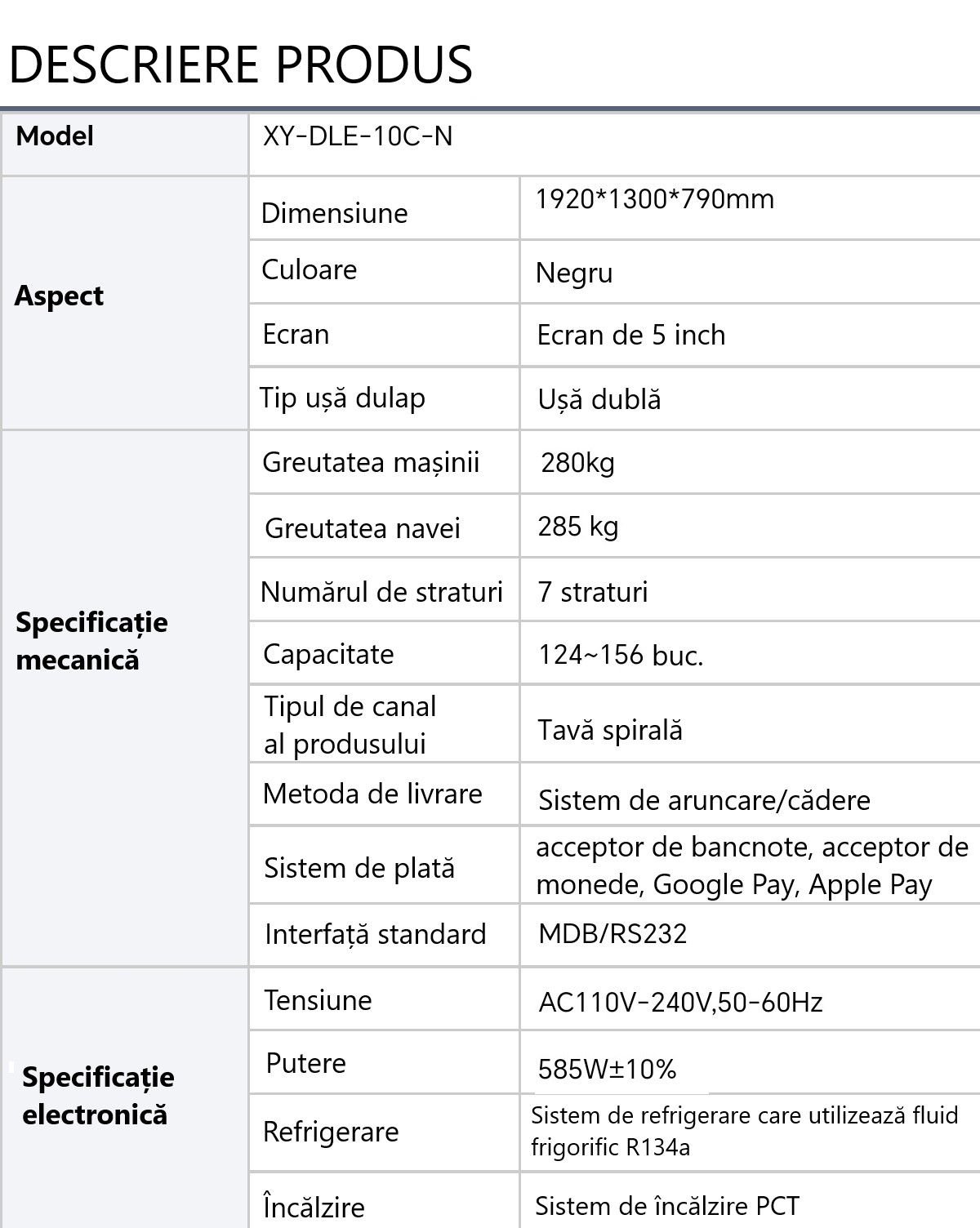Select the Ușă dublă cell
Screen dimensions: 980x1228
tap(599, 399)
